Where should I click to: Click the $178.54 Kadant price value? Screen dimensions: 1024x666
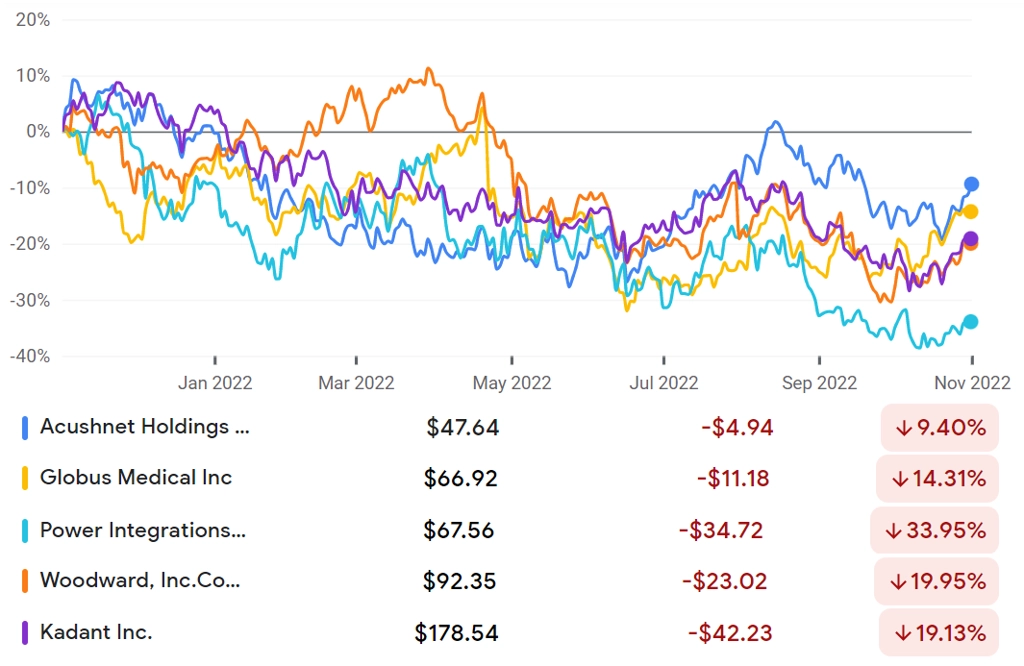click(456, 633)
